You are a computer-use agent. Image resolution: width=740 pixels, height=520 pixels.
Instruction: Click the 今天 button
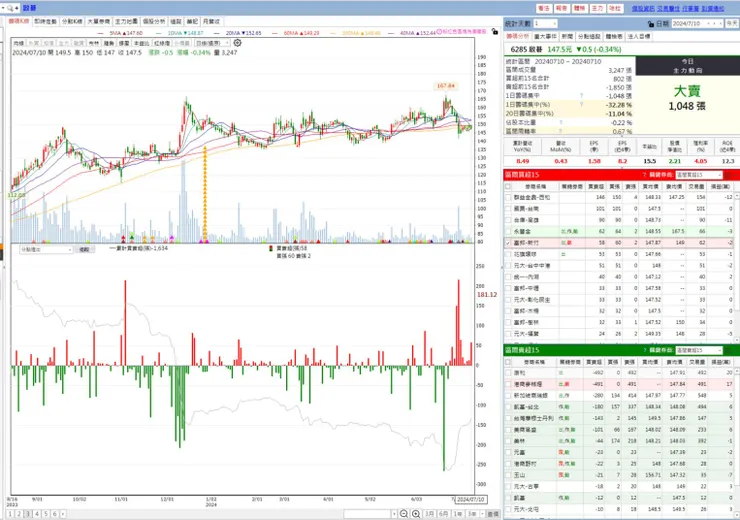[x=732, y=24]
